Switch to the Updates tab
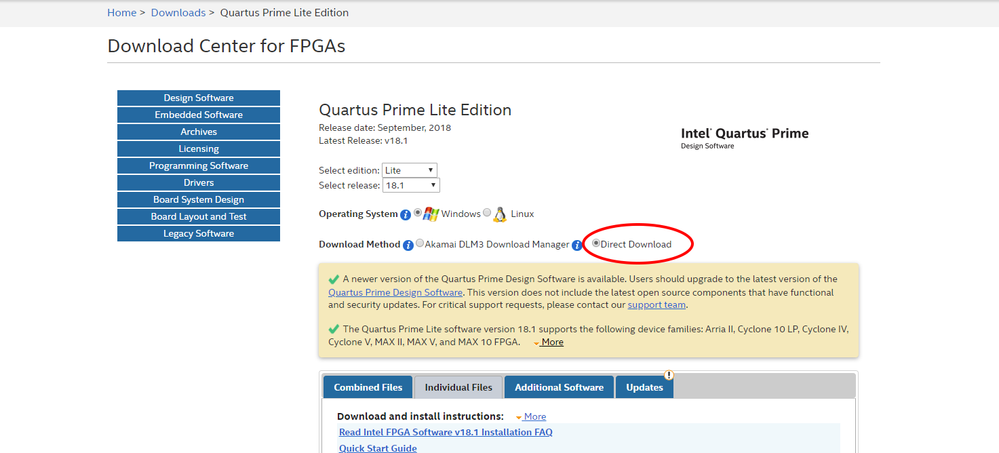Screen dimensions: 999x453 tap(644, 387)
